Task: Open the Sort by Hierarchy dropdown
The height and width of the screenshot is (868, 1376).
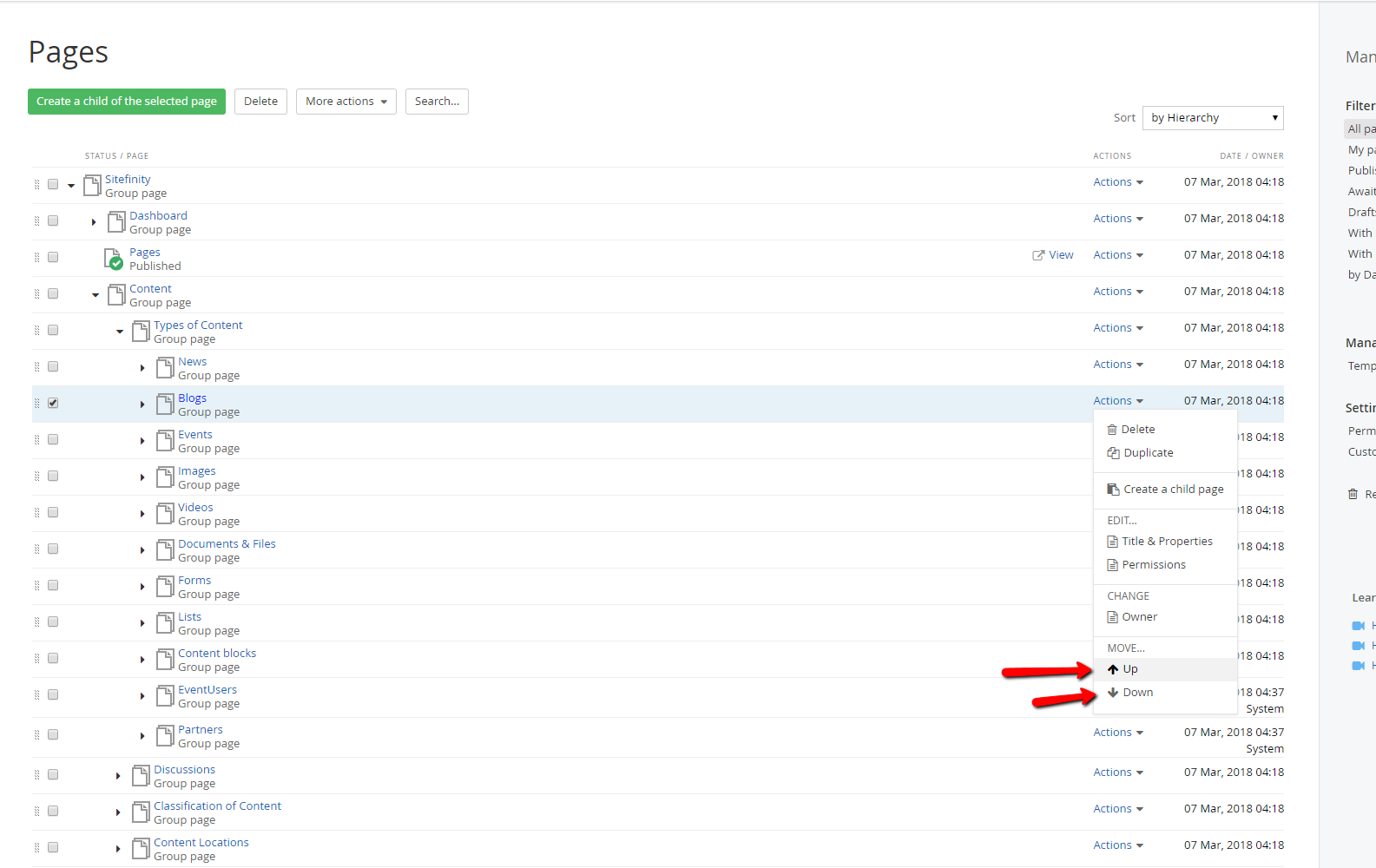Action: tap(1213, 118)
